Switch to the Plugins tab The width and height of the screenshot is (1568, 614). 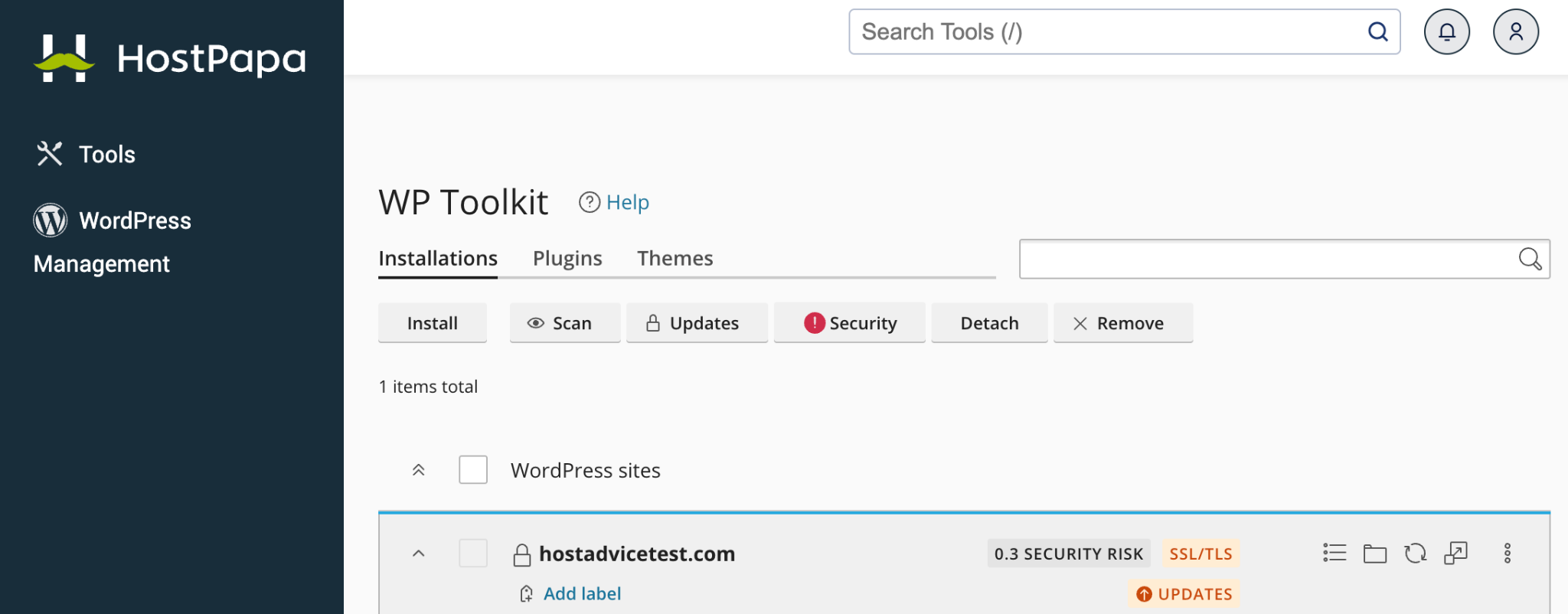(x=567, y=259)
